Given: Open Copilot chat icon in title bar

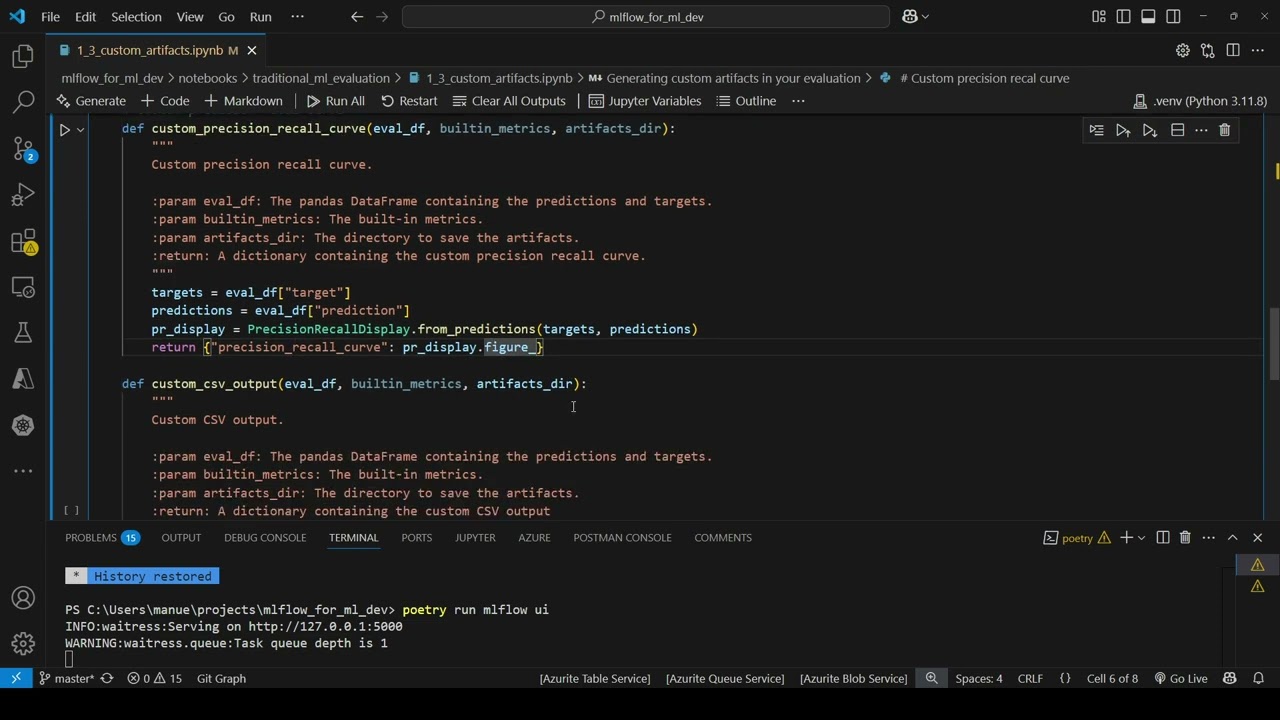Looking at the screenshot, I should [910, 16].
